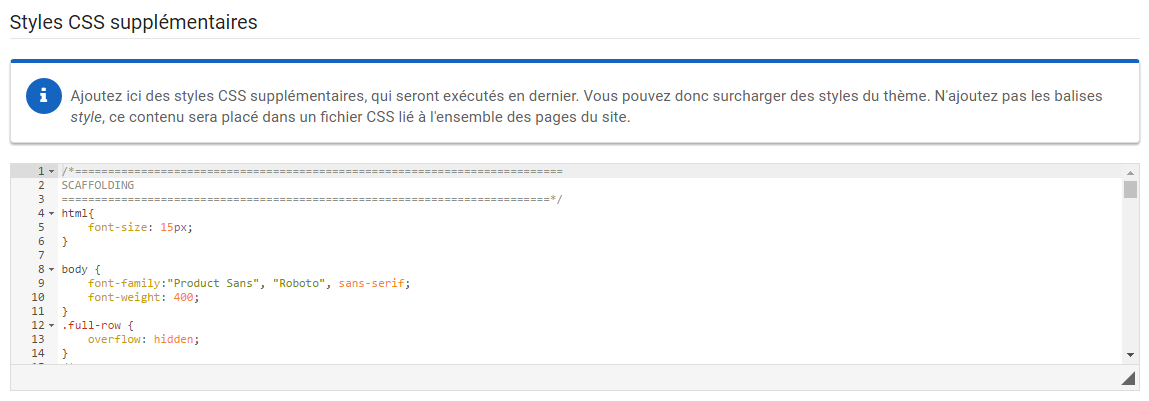This screenshot has height=401, width=1149.
Task: Click the empty scrollbar track below thumb
Action: (1130, 271)
